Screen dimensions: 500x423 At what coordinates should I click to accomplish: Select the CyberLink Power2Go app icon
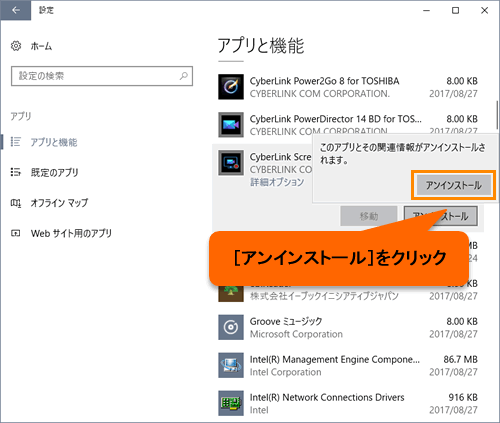click(231, 87)
